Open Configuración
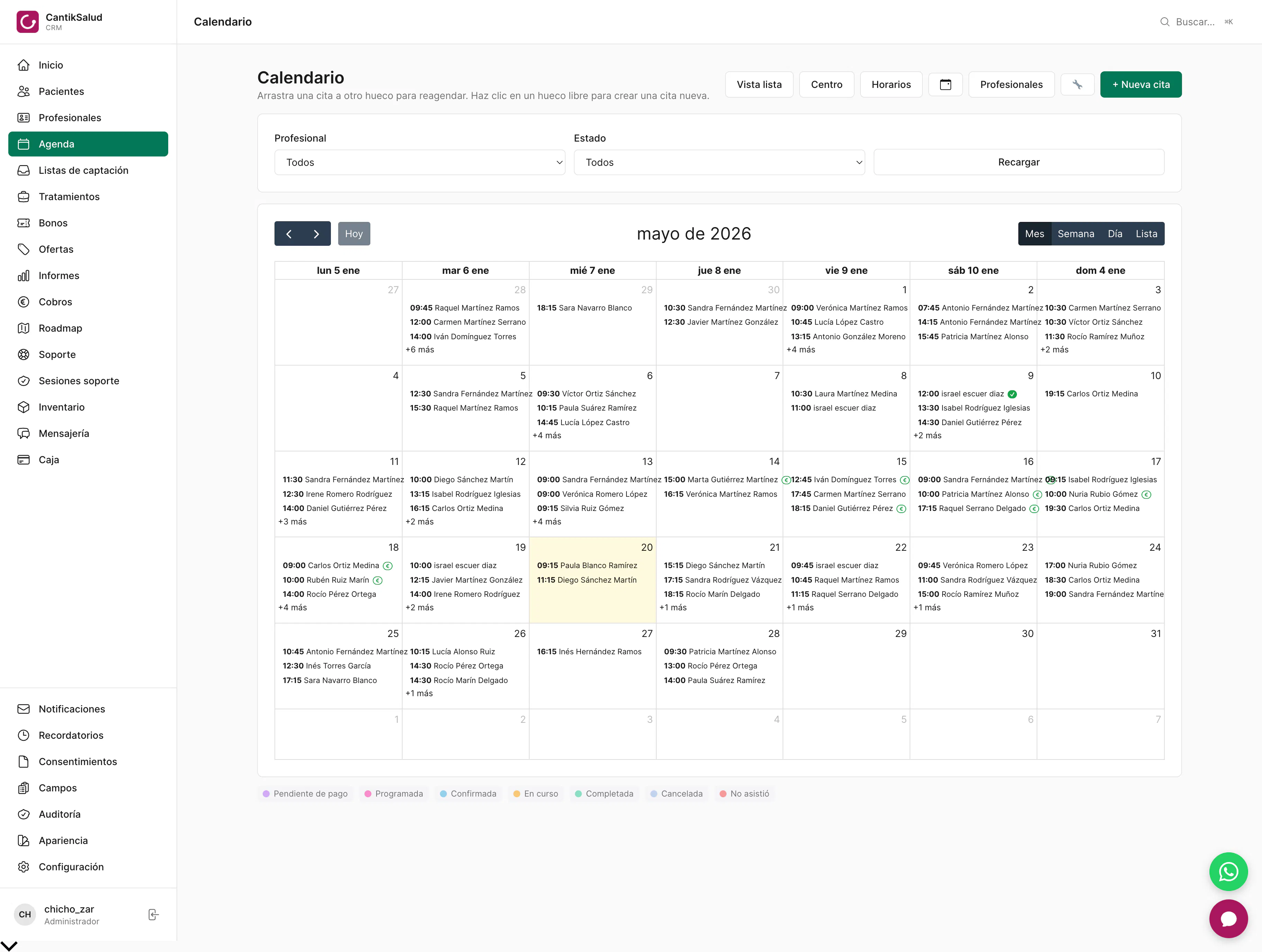The image size is (1262, 952). coord(88,866)
